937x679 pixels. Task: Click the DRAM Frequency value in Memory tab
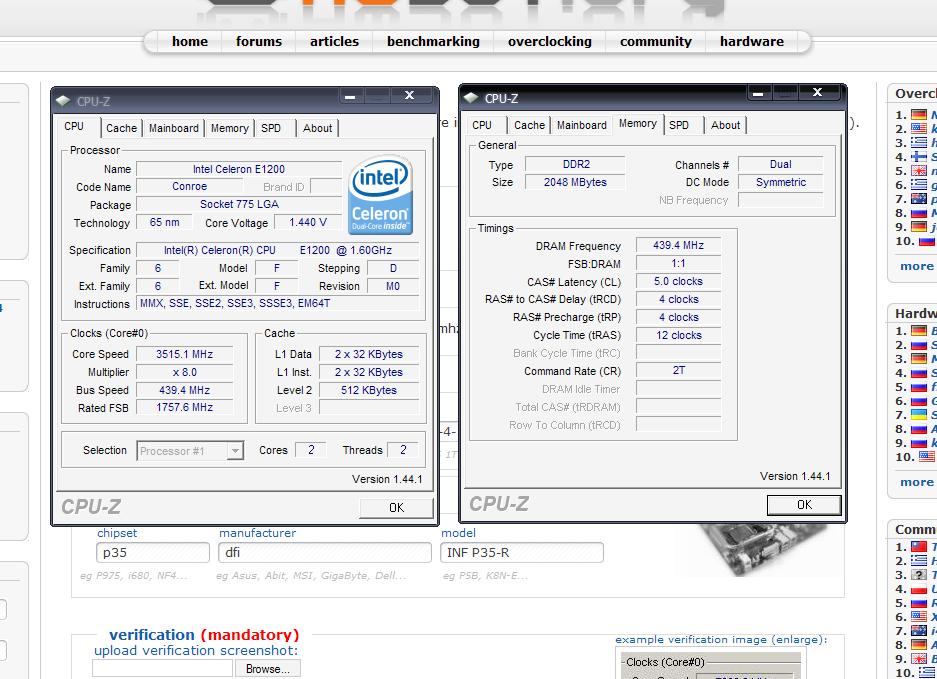click(x=678, y=245)
